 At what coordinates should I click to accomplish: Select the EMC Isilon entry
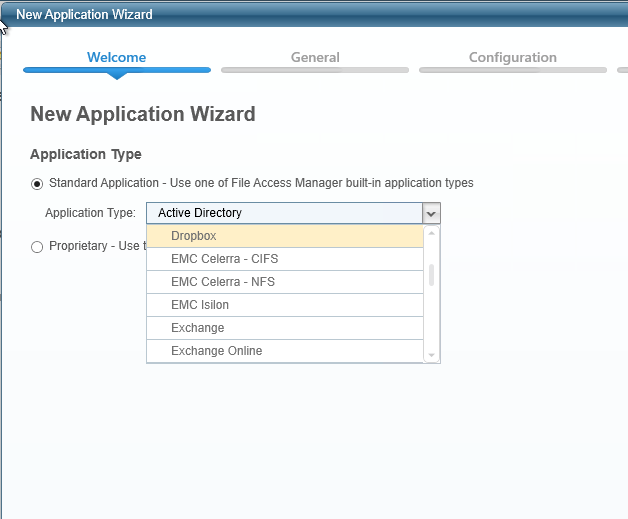tap(285, 305)
